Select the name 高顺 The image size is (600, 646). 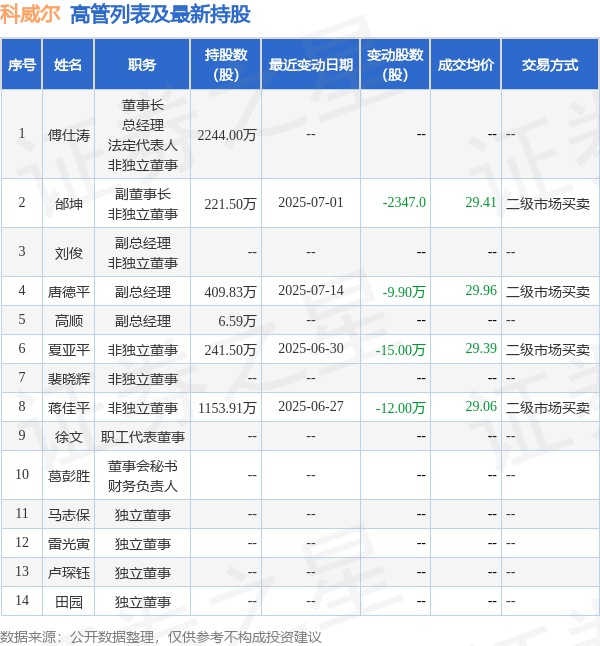point(68,321)
